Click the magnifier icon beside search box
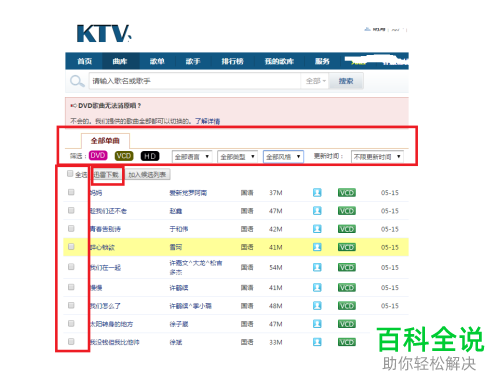Screen dimensions: 500x384 (x=77, y=81)
